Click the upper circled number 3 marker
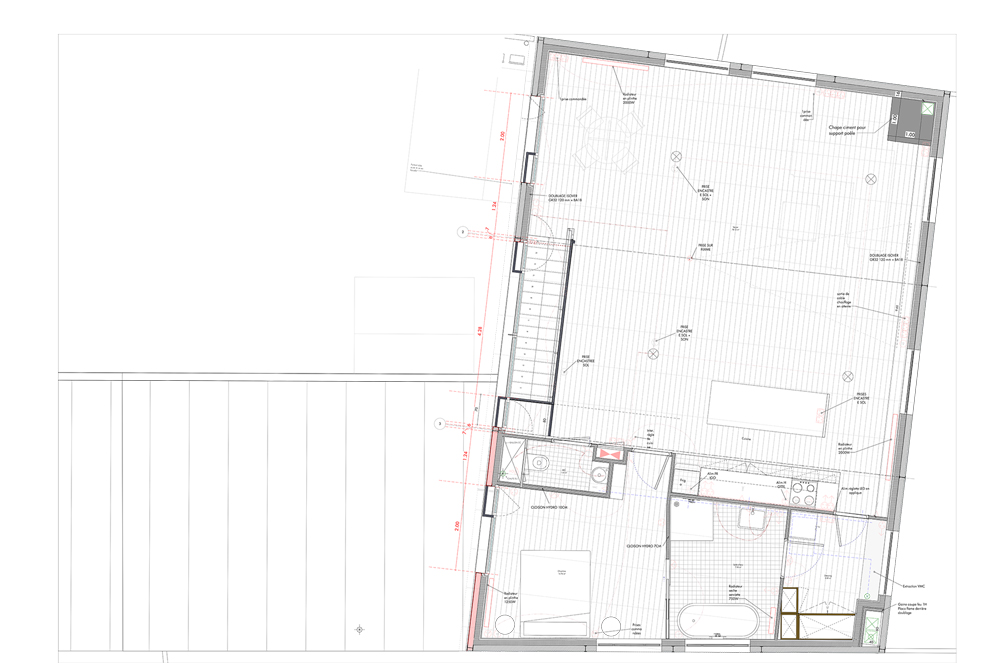Image resolution: width=1000 pixels, height=663 pixels. [462, 231]
